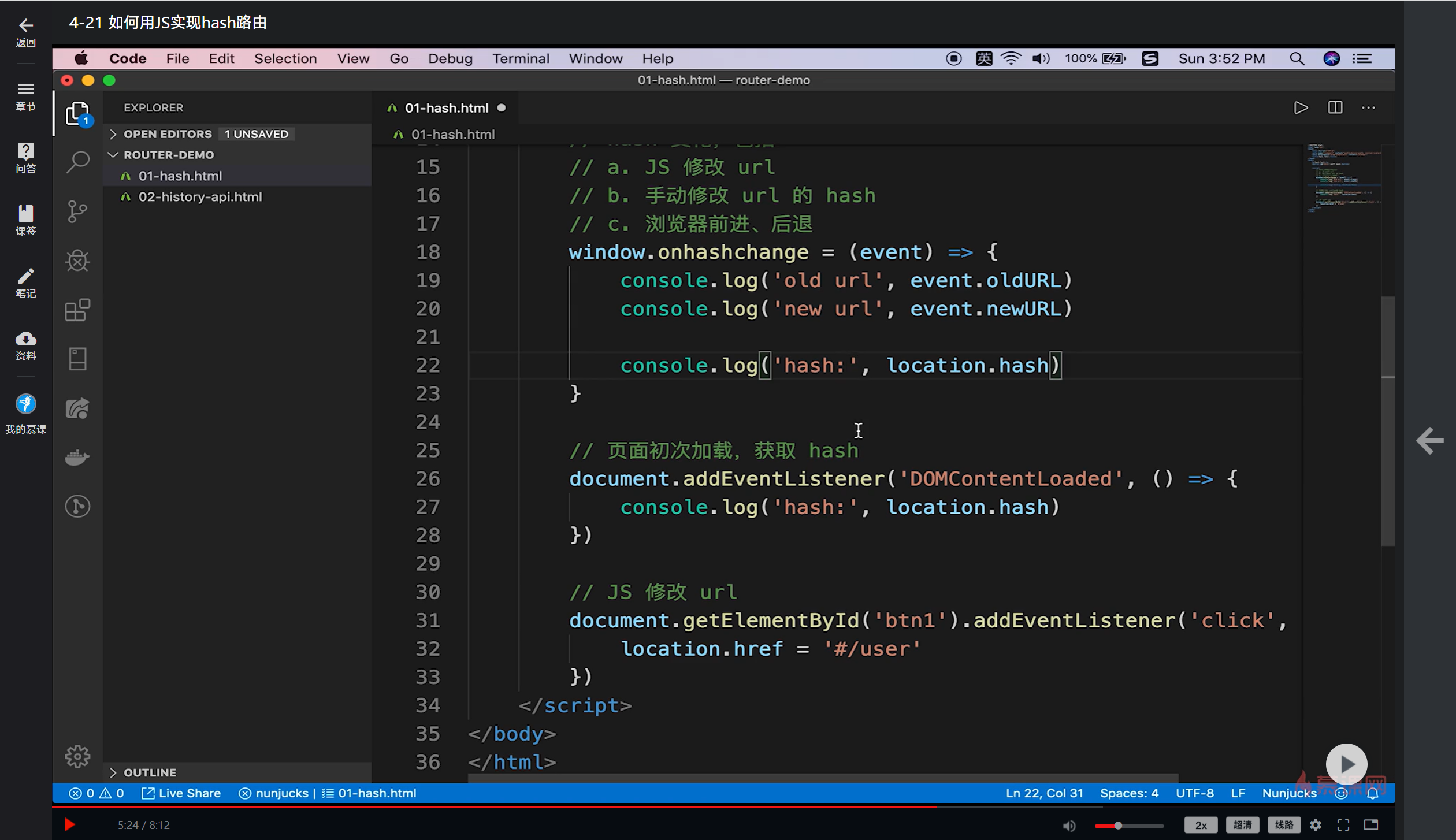Collapse the ROUTER-DEMO folder
1456x840 pixels.
[168, 155]
